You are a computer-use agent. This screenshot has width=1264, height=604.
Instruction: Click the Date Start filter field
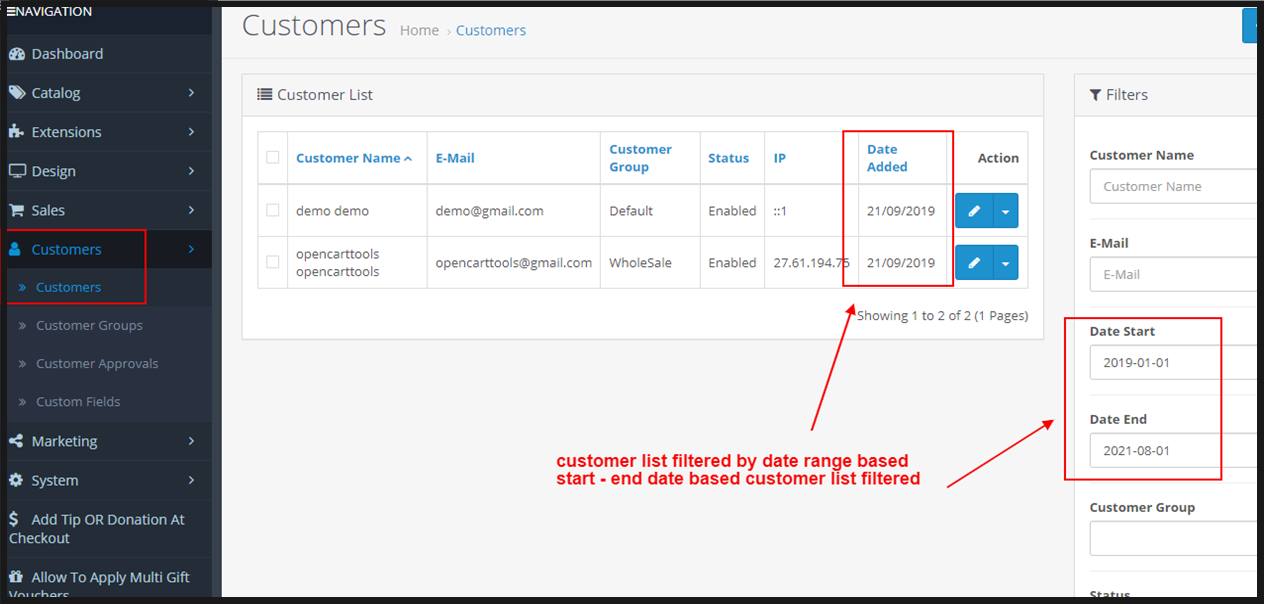pos(1172,363)
